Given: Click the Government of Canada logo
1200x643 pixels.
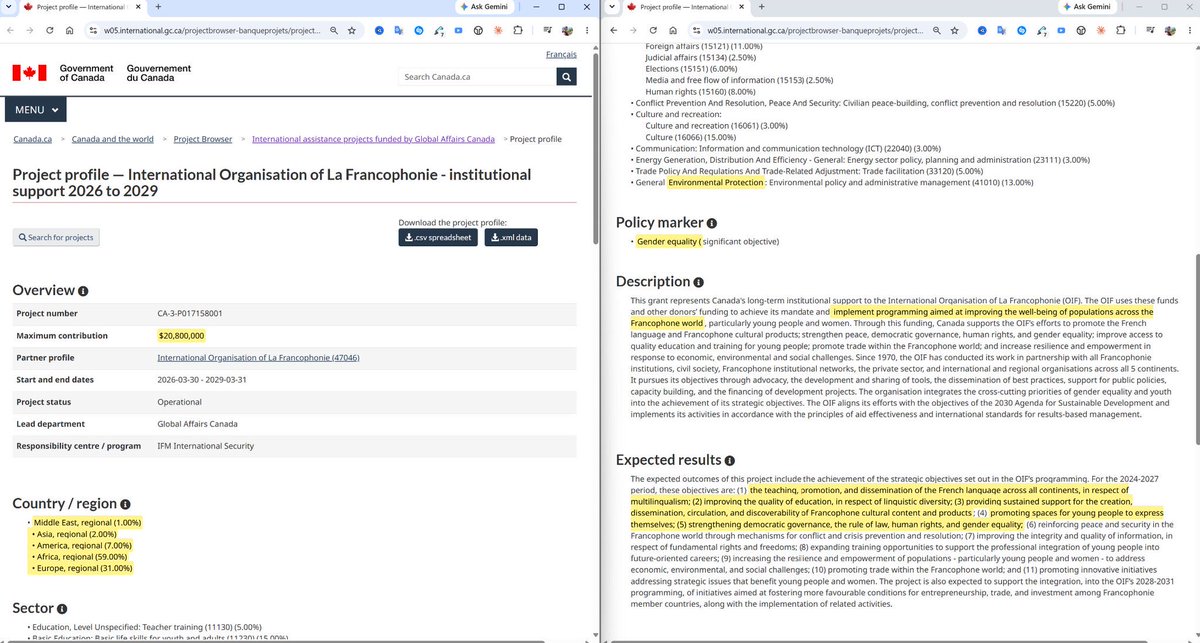Looking at the screenshot, I should (101, 73).
